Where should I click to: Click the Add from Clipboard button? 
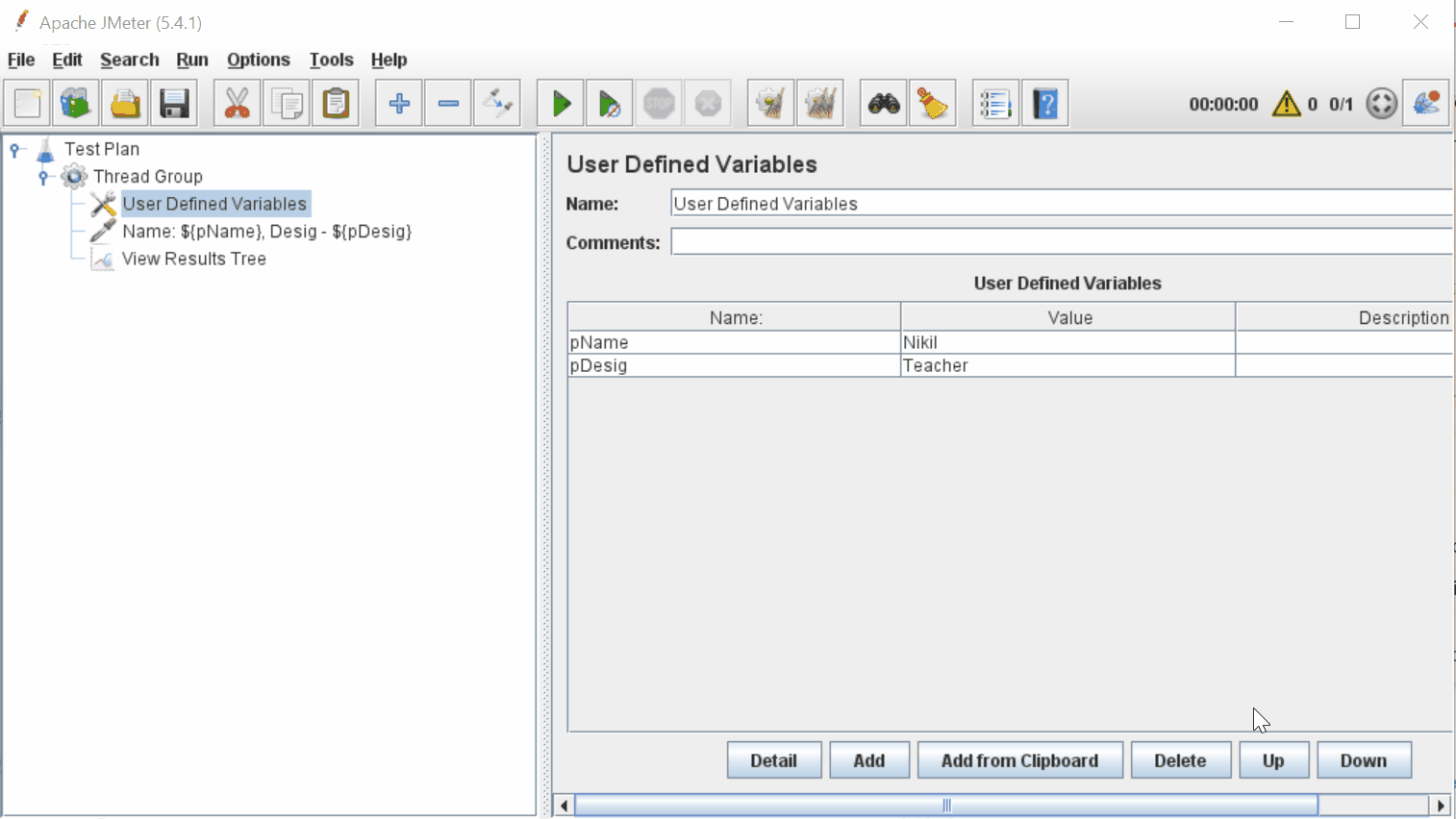(1019, 759)
